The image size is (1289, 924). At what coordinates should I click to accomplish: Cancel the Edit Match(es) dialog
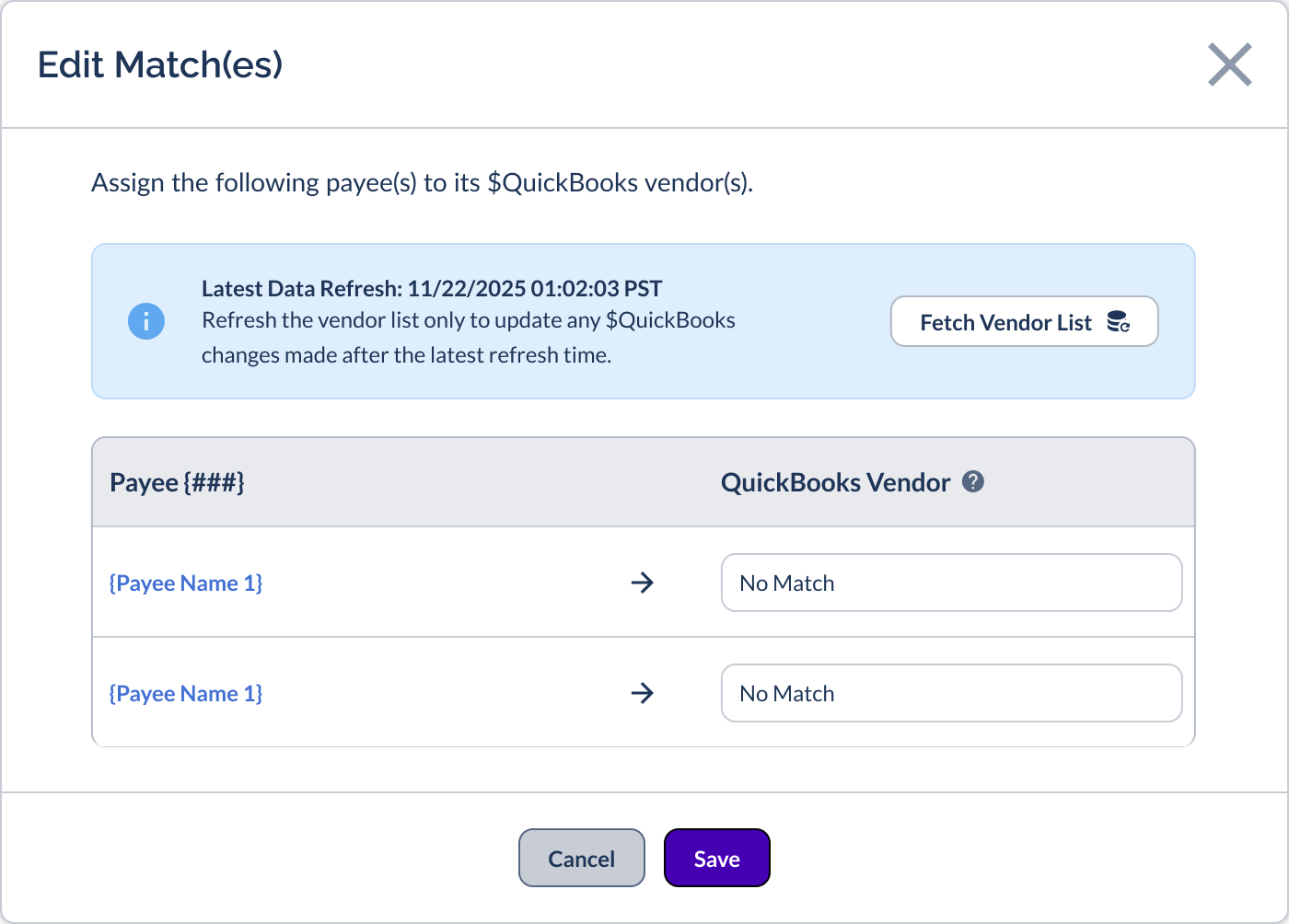581,857
